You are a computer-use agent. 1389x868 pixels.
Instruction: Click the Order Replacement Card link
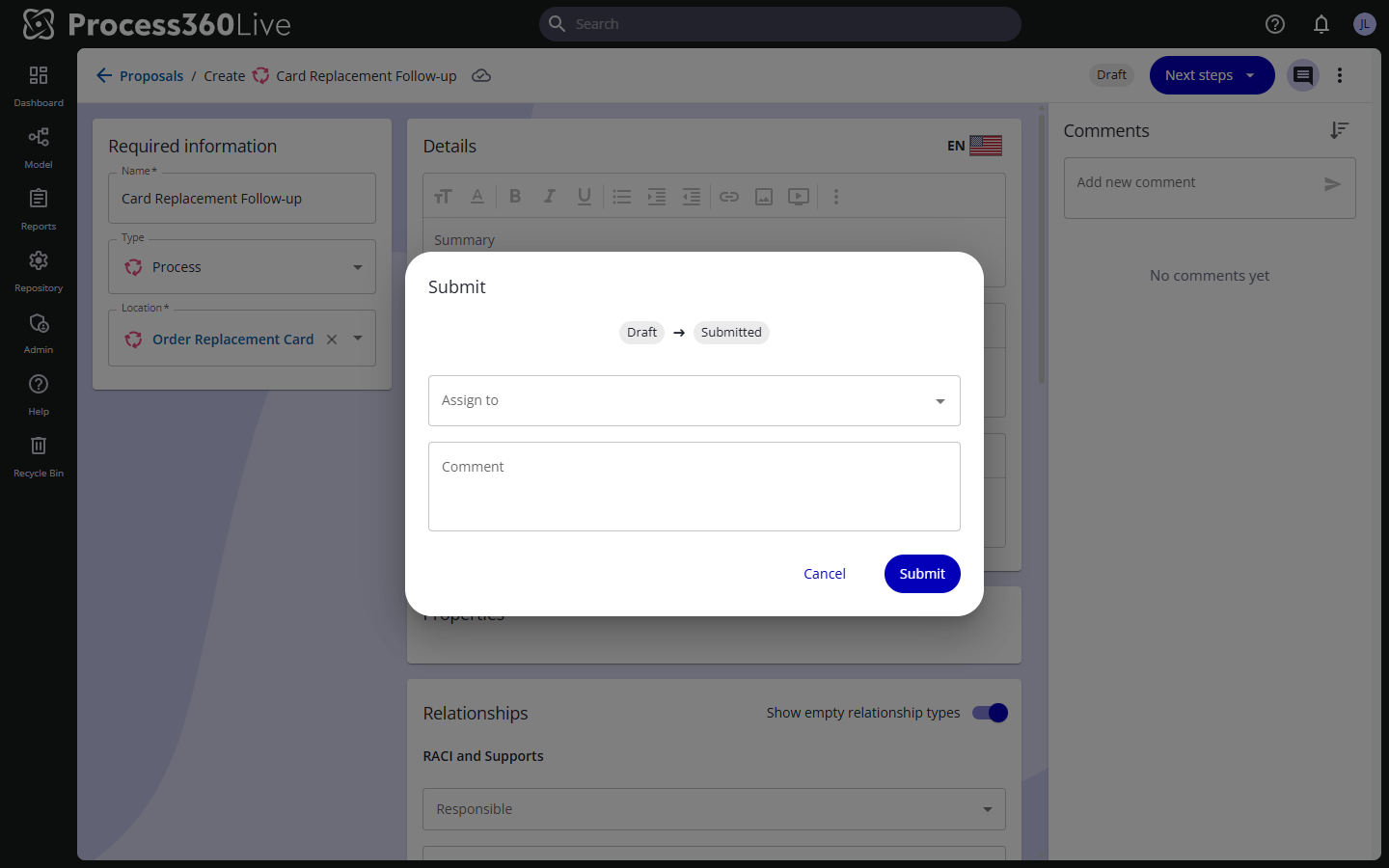[232, 339]
